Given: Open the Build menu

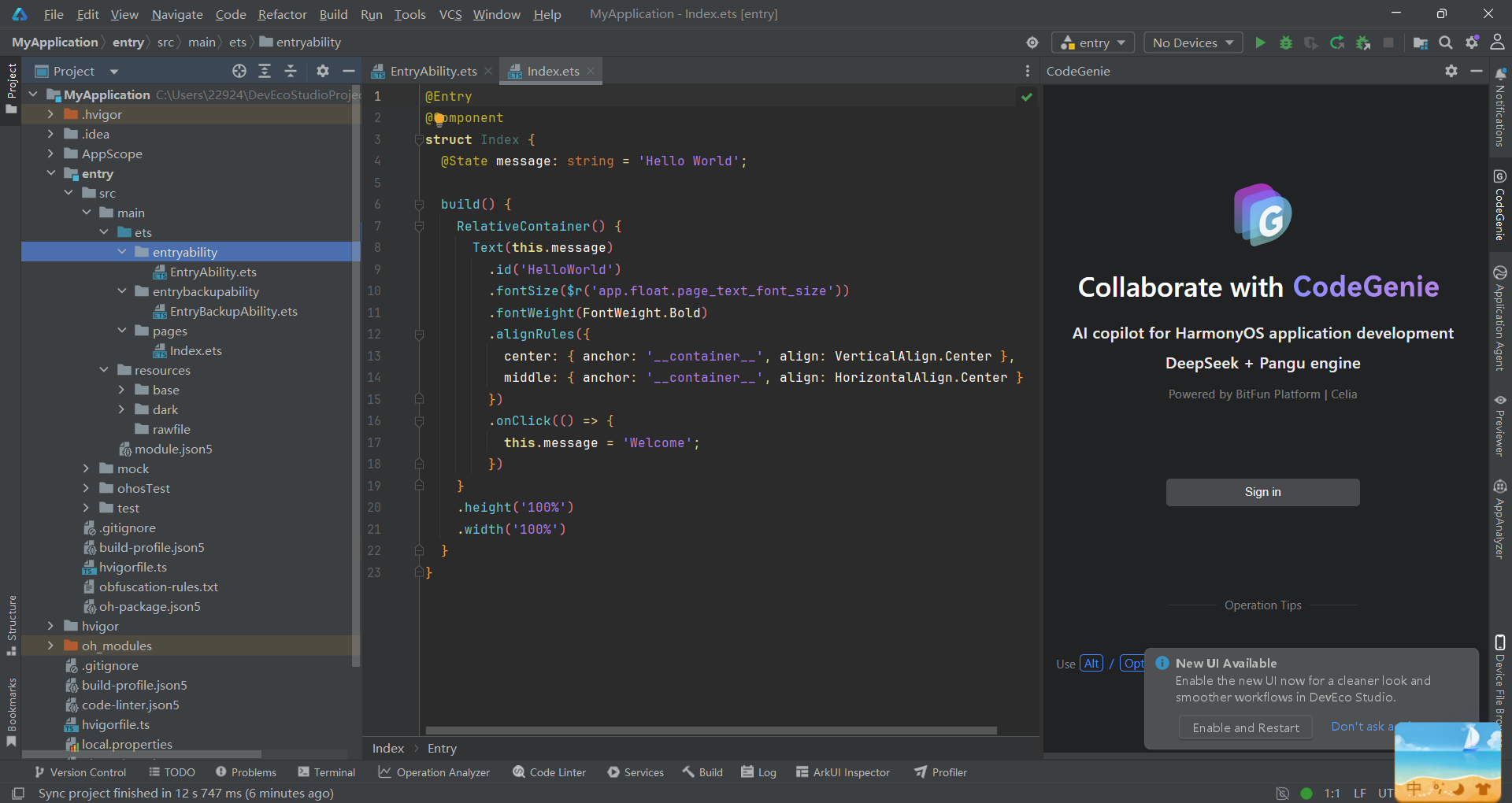Looking at the screenshot, I should click(x=333, y=14).
